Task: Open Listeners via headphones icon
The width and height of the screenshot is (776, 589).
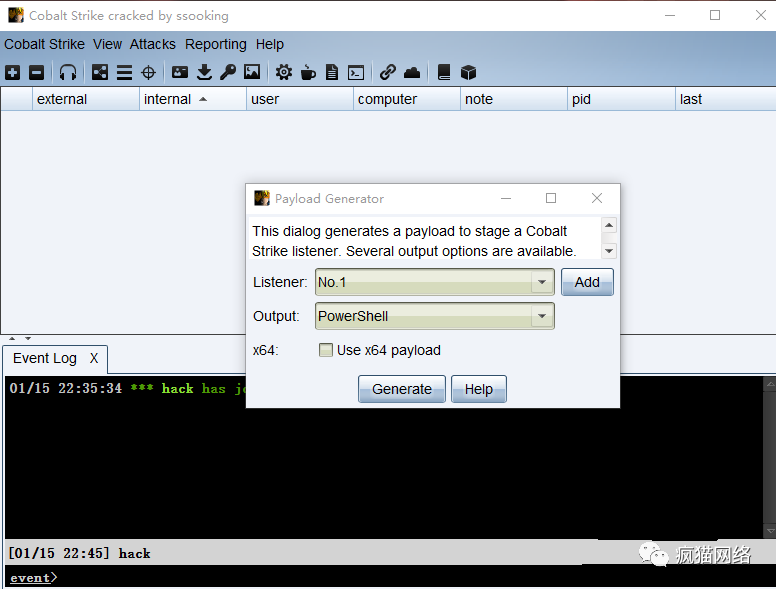Action: [68, 73]
